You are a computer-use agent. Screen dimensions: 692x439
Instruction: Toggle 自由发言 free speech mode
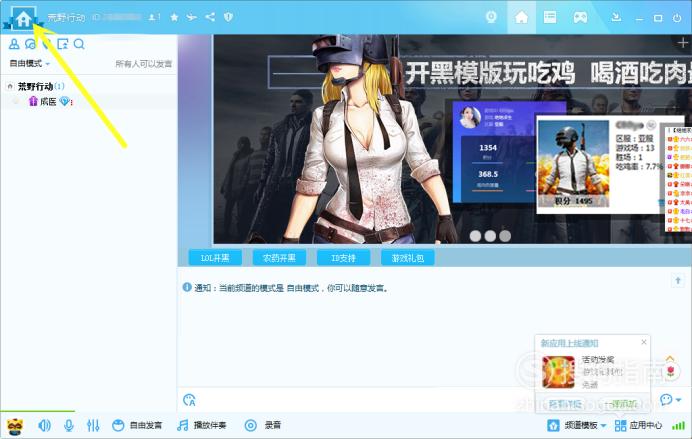(x=137, y=425)
